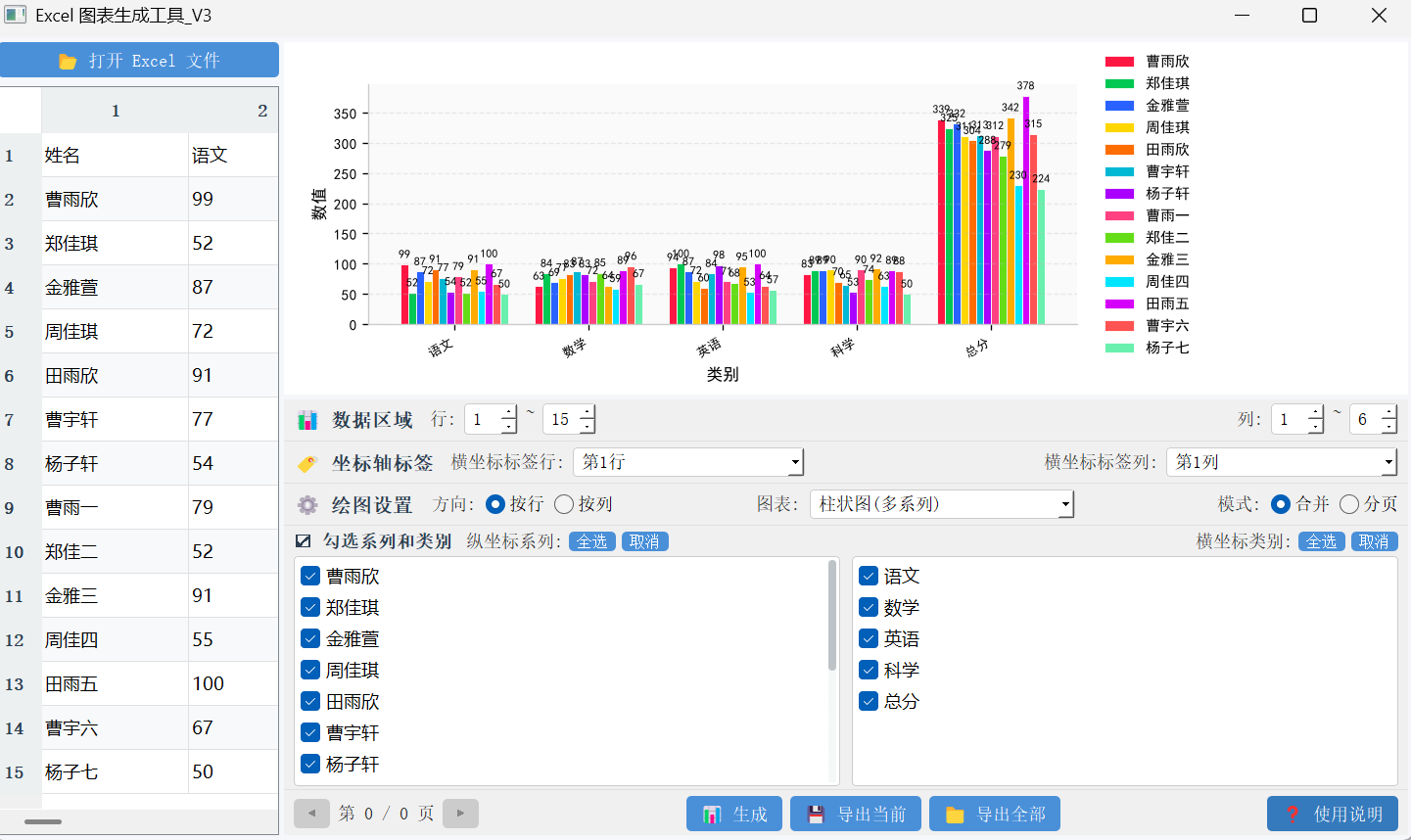Click the cell with value 100
The width and height of the screenshot is (1411, 840).
click(234, 683)
